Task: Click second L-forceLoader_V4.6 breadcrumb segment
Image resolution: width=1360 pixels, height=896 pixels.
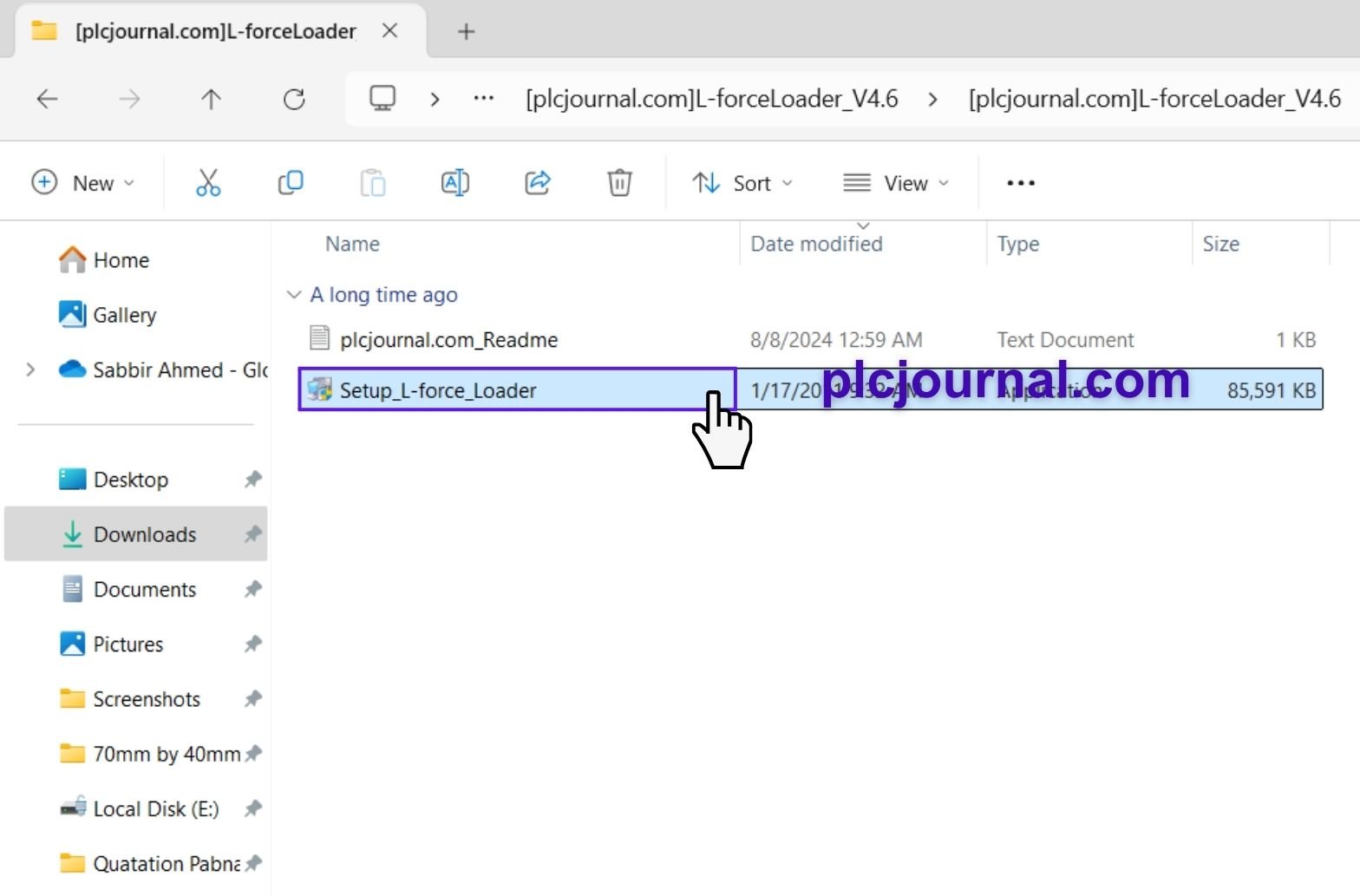Action: pos(1154,99)
